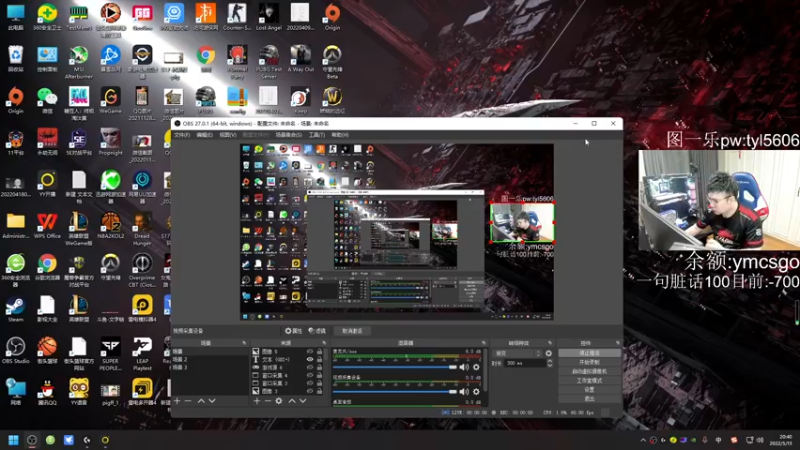This screenshot has width=800, height=450.
Task: Add a new scene with the plus icon
Action: pyautogui.click(x=177, y=401)
